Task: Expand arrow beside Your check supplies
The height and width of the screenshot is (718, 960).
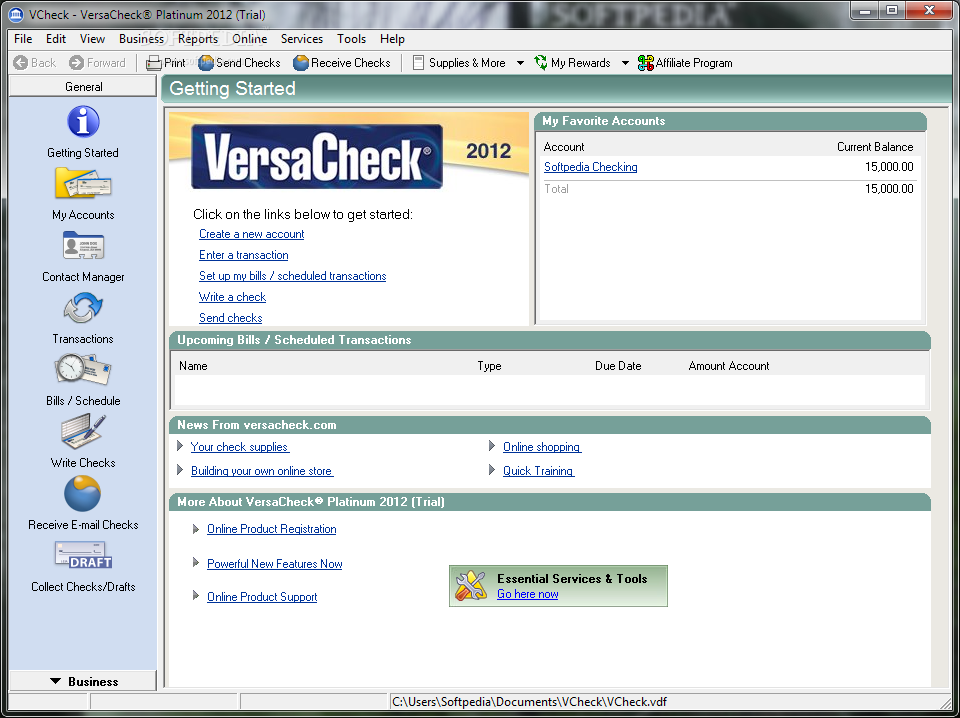Action: tap(180, 446)
